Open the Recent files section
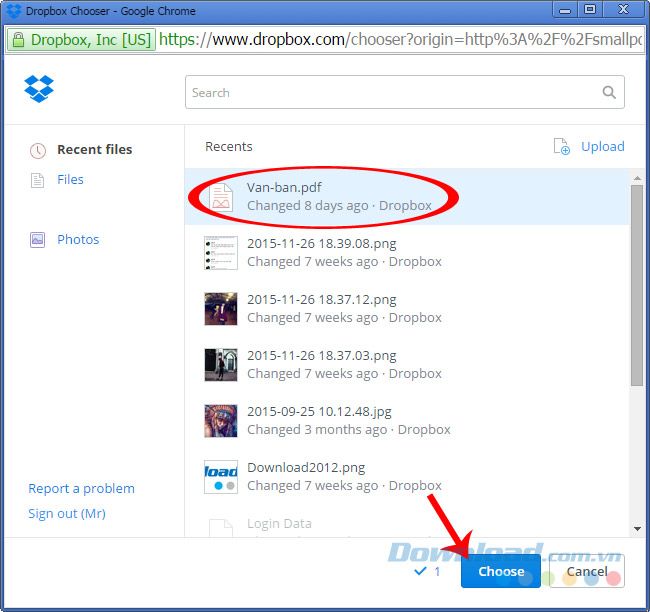650x612 pixels. 95,150
